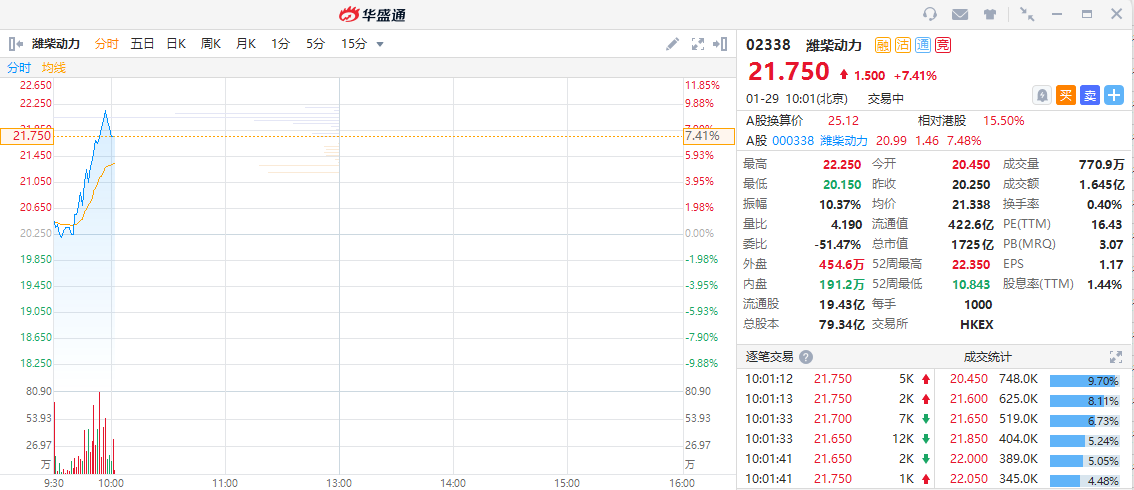
Task: Click the 成交量 value 770.9万
Action: [x=1101, y=165]
